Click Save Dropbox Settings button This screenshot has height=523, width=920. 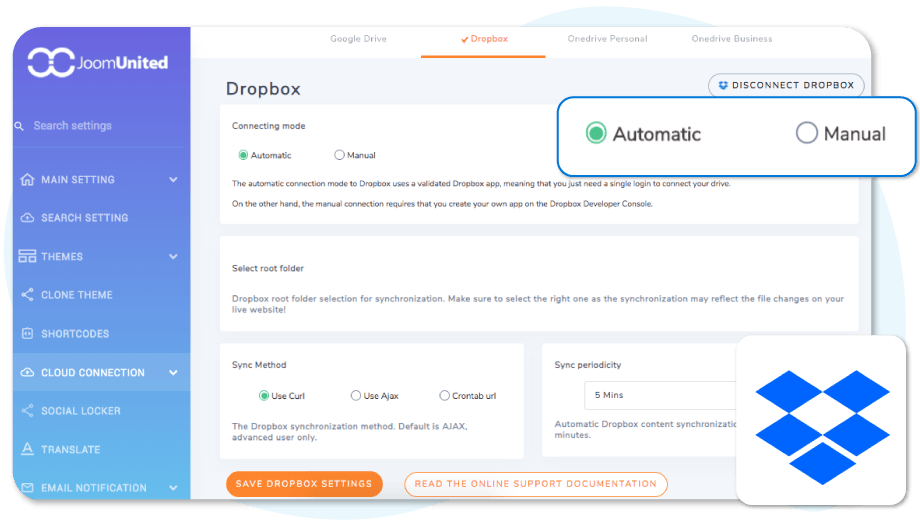304,484
